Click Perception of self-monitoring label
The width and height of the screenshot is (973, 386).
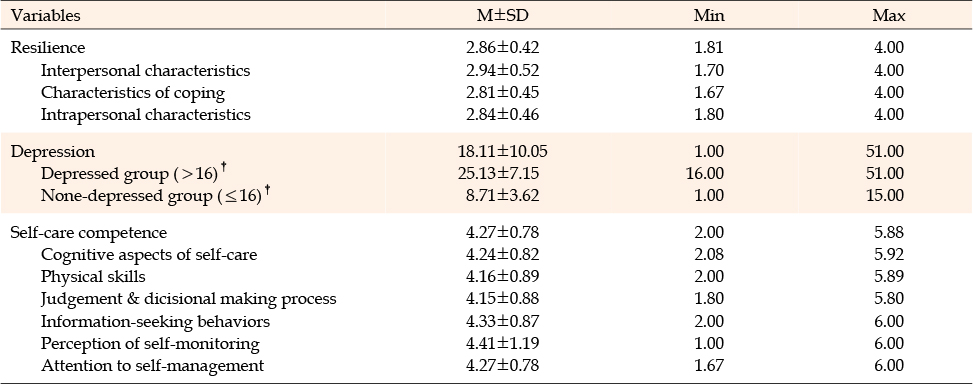[150, 344]
